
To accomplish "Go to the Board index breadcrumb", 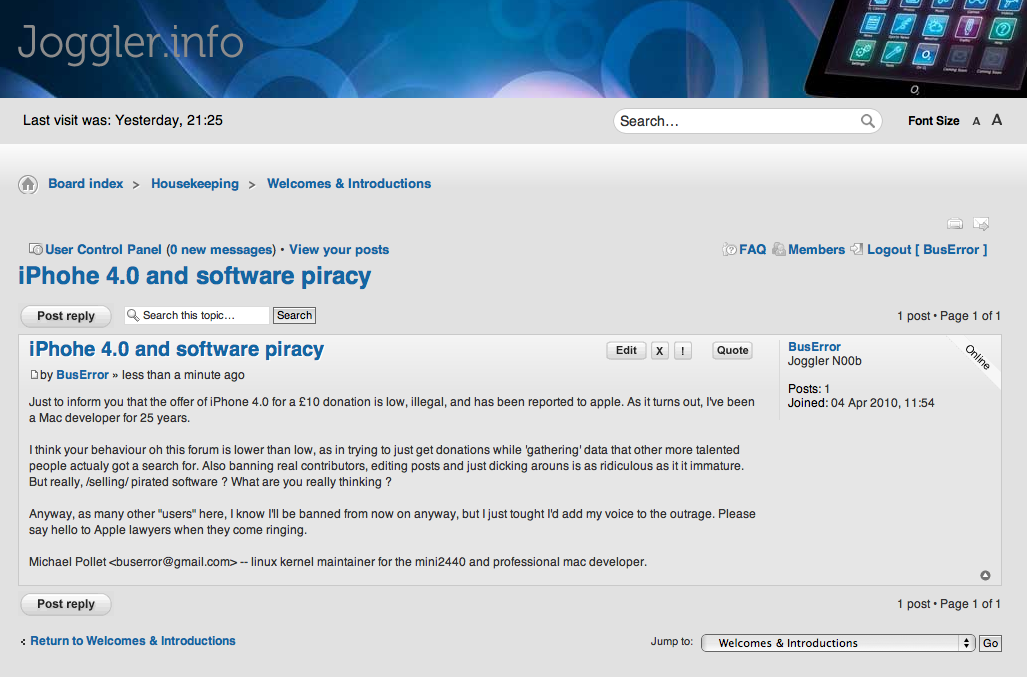I will [x=86, y=184].
